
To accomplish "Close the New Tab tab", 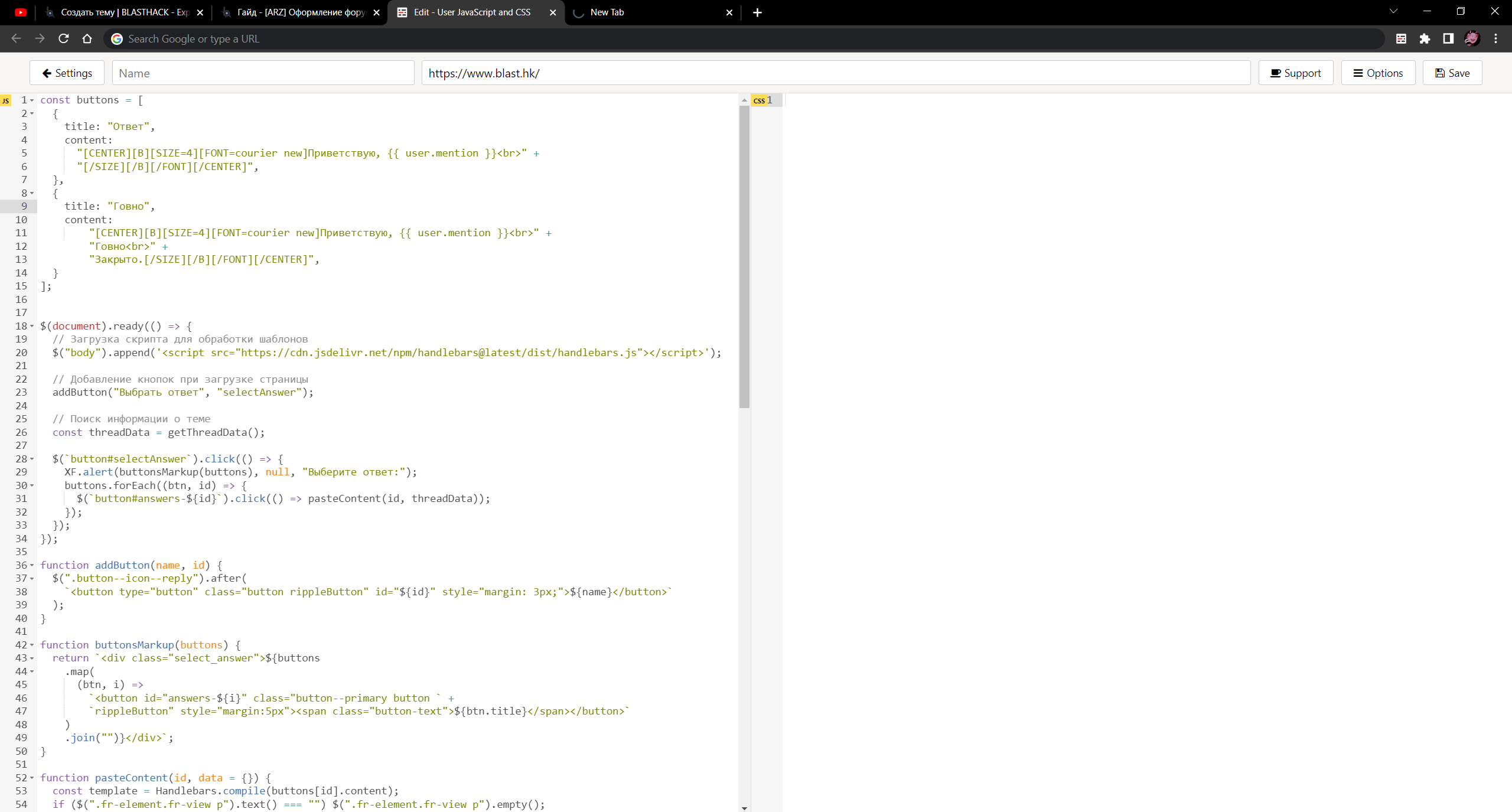I will point(729,12).
